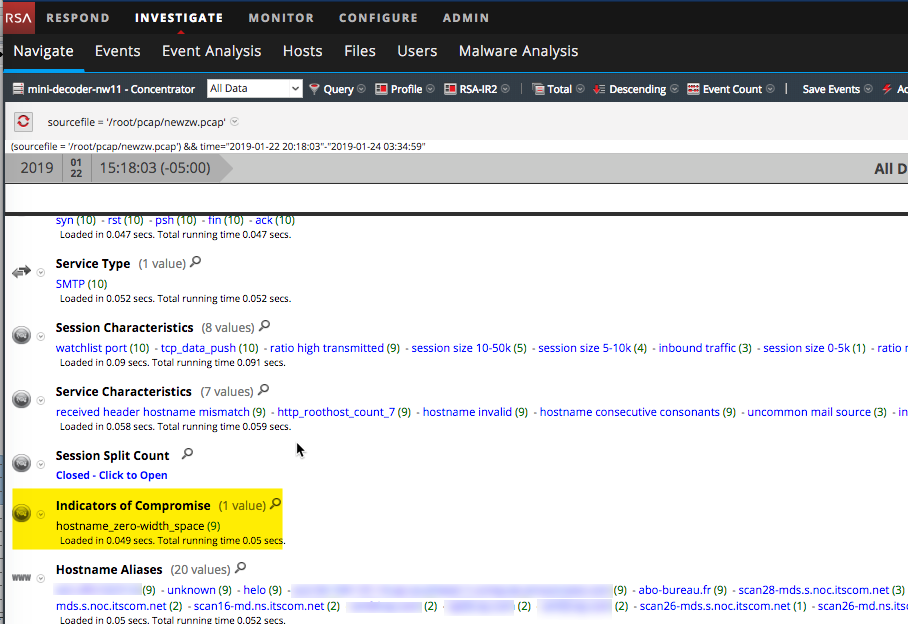Open the Malware Analysis tab
The image size is (908, 624).
pyautogui.click(x=518, y=51)
